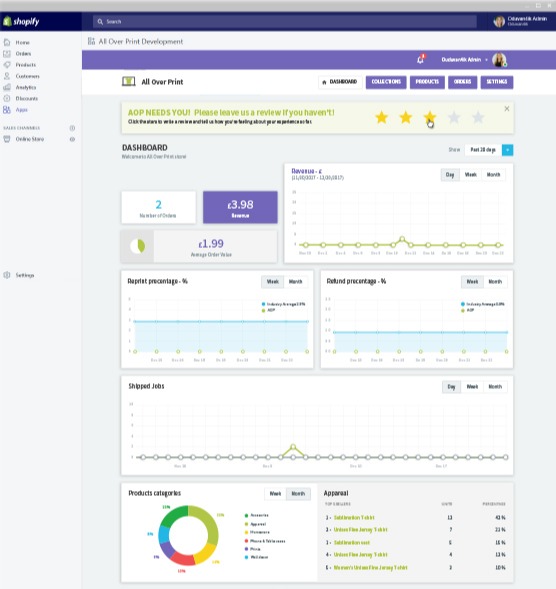Select Month on Products categories chart

[298, 494]
